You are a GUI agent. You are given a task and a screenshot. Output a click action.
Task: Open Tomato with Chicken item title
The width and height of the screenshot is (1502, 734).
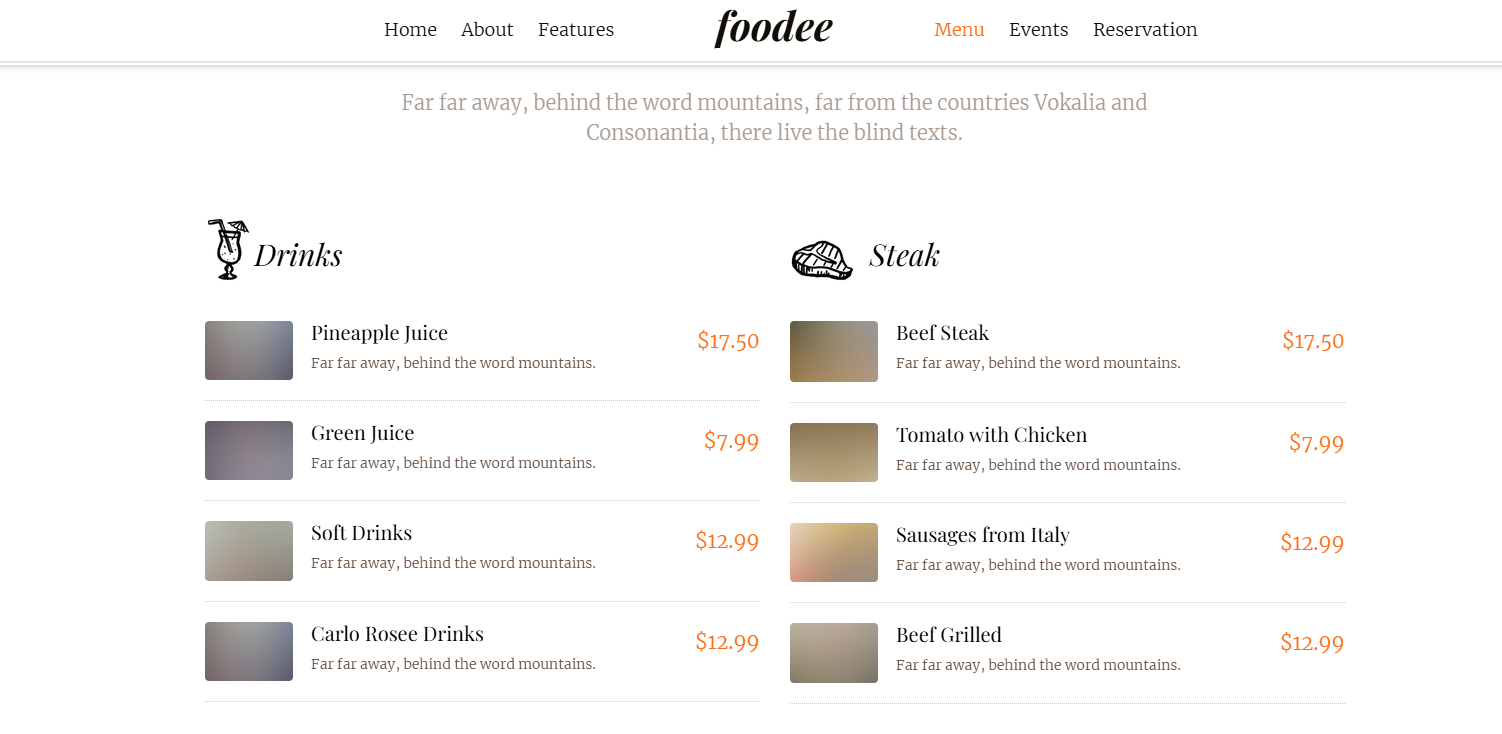pyautogui.click(x=991, y=435)
